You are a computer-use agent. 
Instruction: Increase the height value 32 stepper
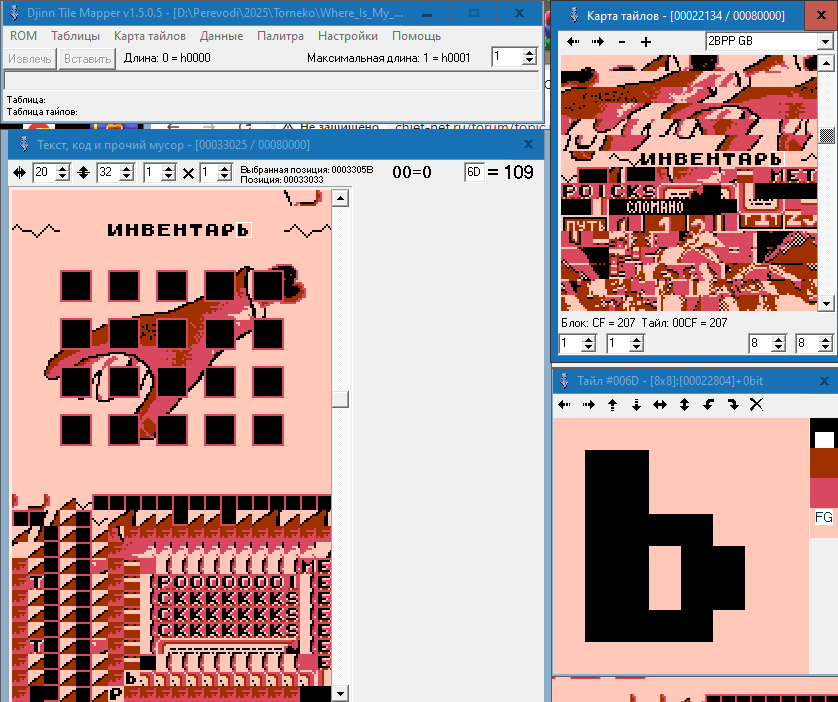(127, 169)
